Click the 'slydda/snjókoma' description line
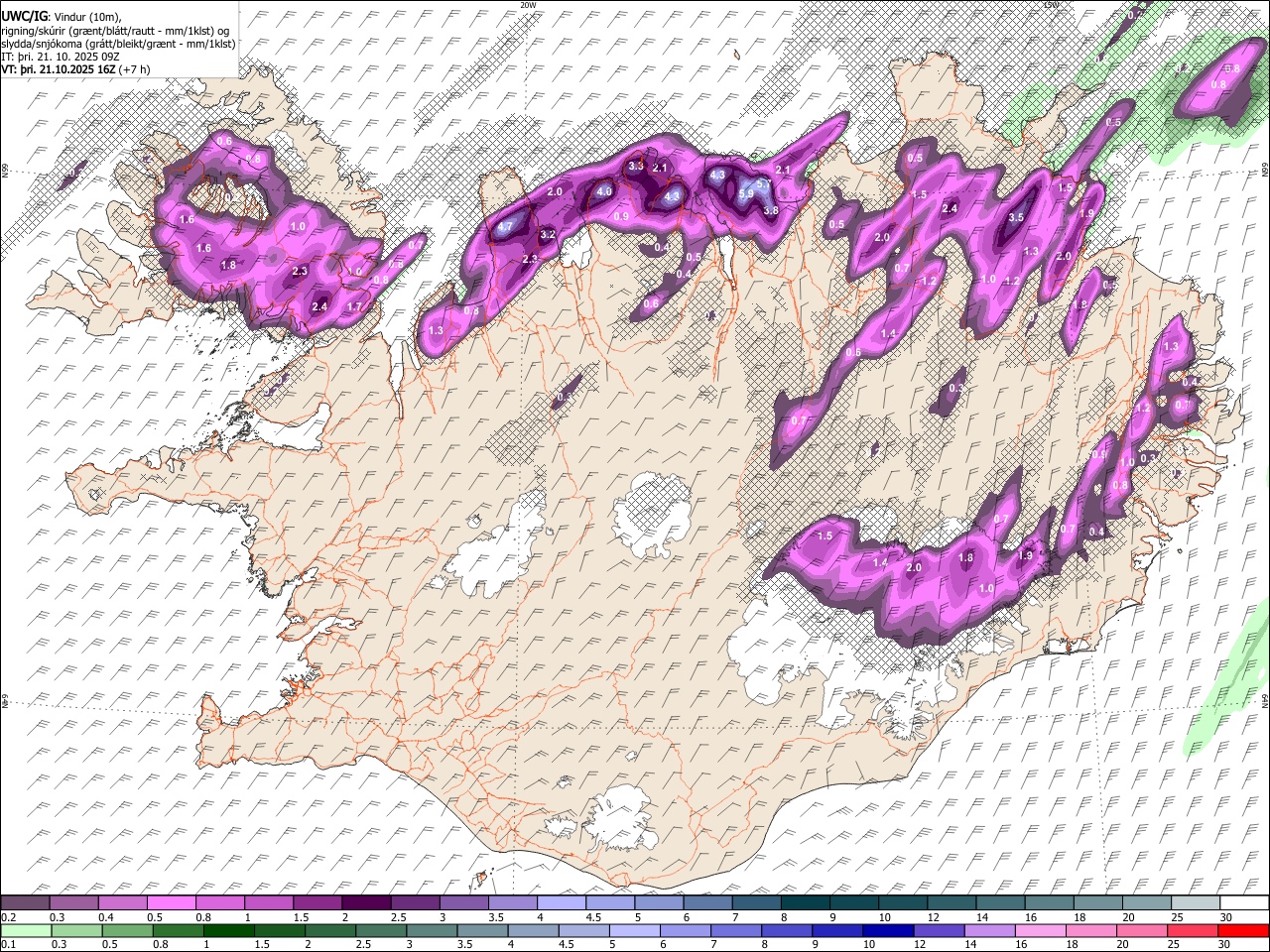 click(117, 43)
